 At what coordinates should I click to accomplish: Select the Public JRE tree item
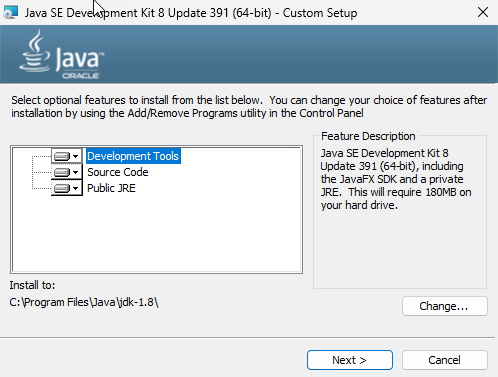tap(111, 188)
